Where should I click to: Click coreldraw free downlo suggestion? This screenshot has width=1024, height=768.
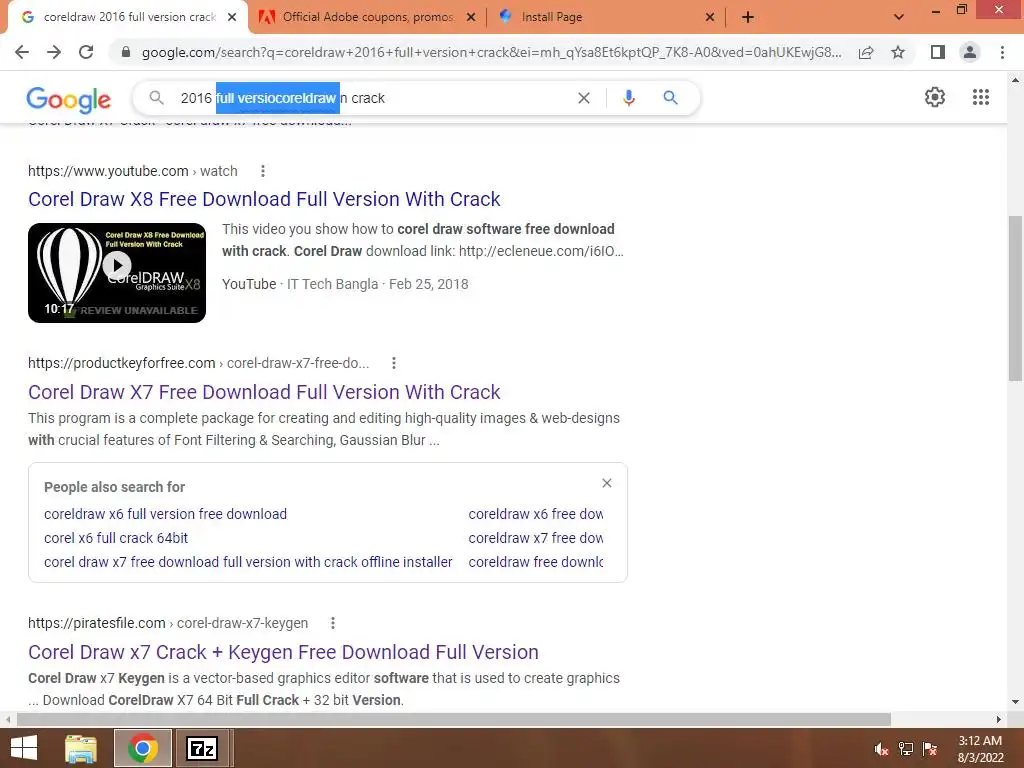(x=536, y=562)
